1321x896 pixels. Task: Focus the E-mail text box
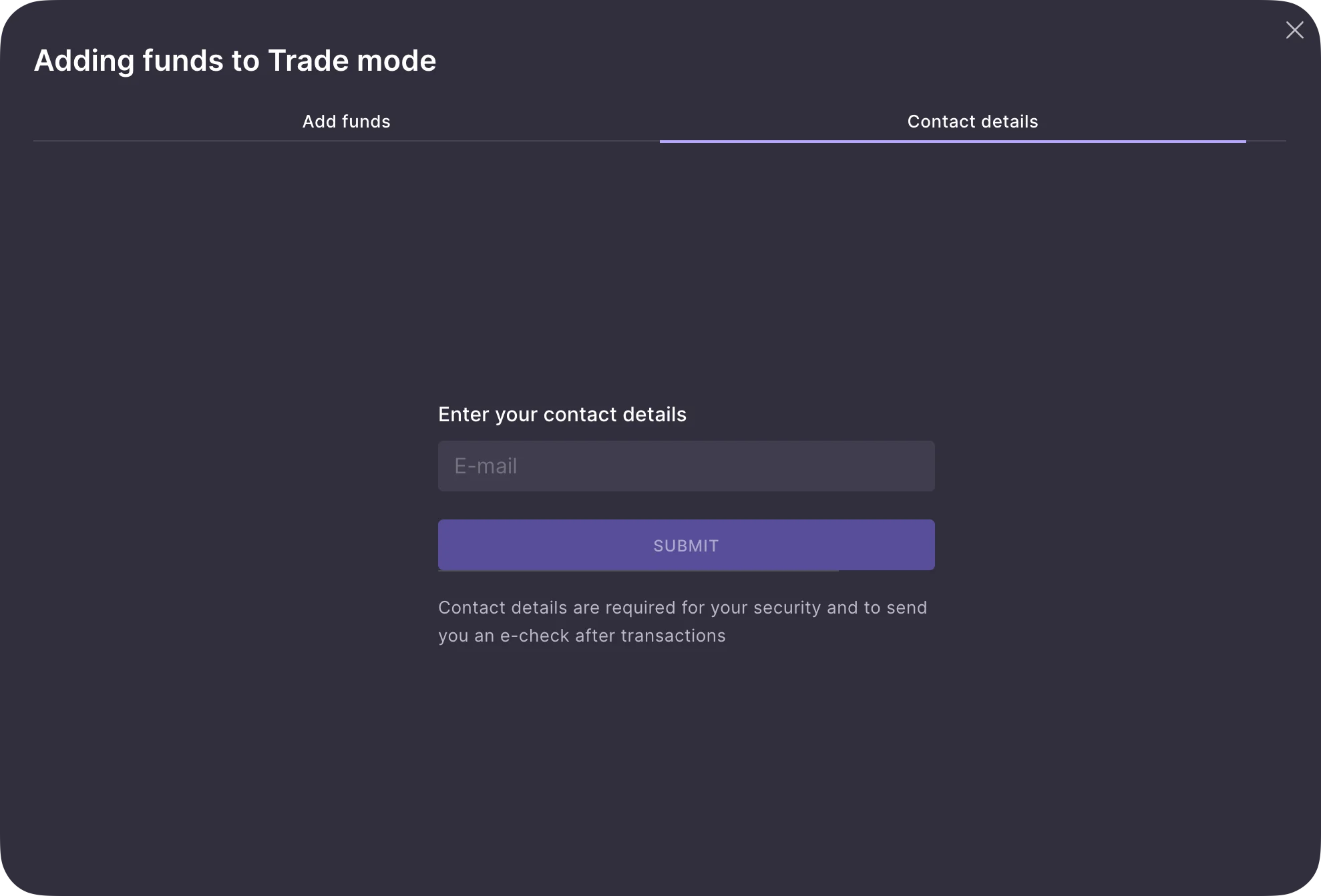click(686, 466)
